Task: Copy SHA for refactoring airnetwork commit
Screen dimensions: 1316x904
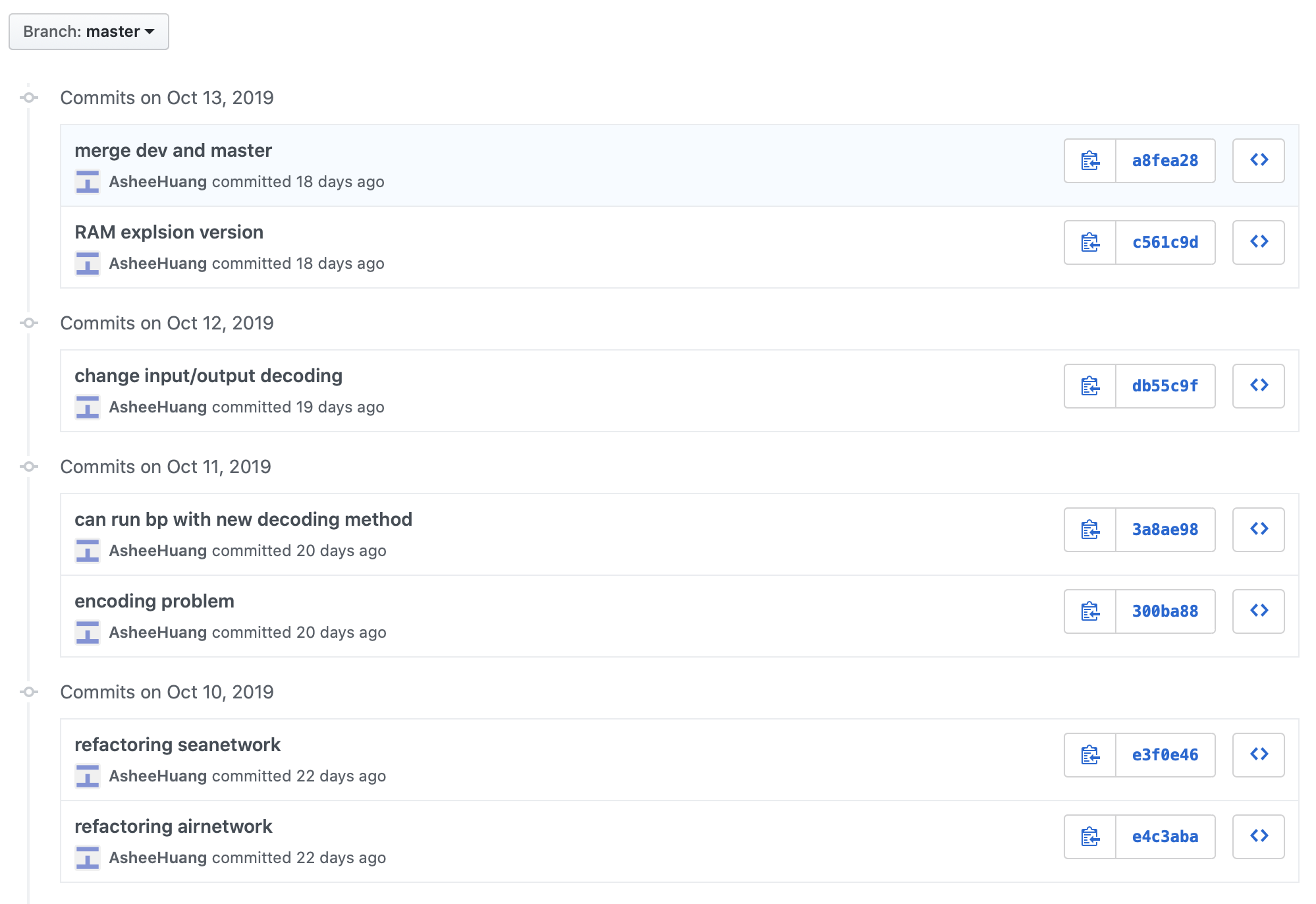Action: [1090, 837]
